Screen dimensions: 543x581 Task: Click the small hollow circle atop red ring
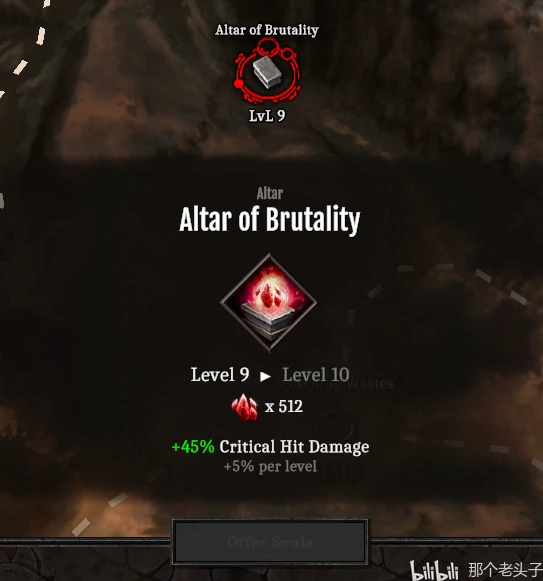click(268, 47)
